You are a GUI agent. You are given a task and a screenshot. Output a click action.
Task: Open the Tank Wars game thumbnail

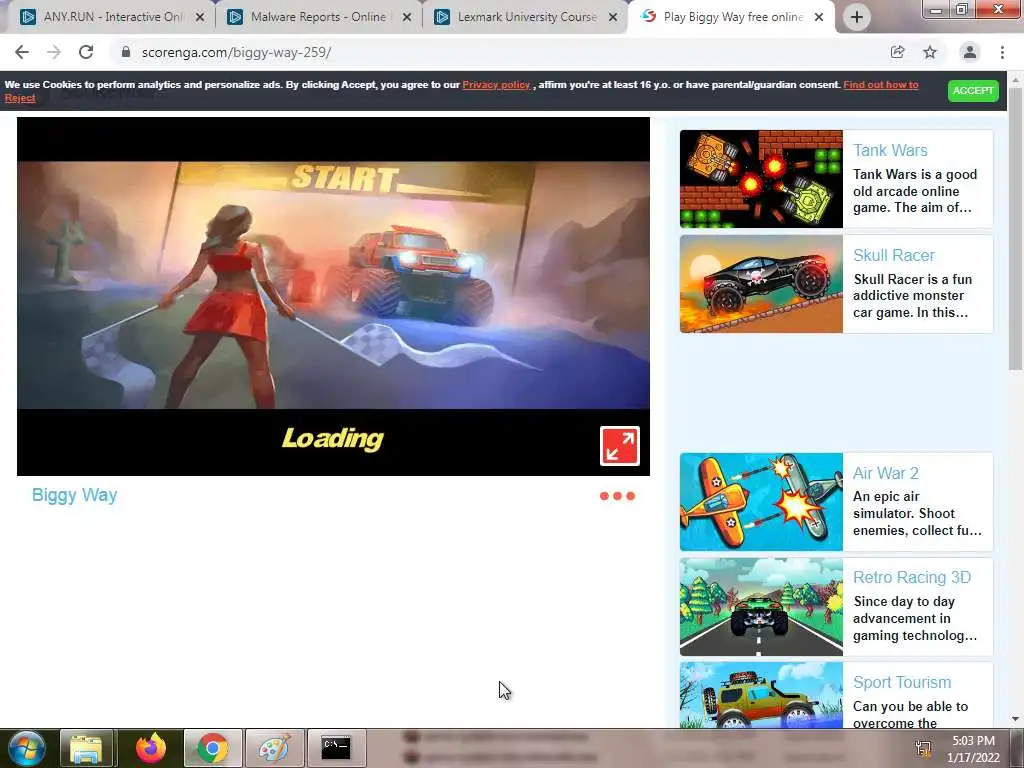coord(761,179)
